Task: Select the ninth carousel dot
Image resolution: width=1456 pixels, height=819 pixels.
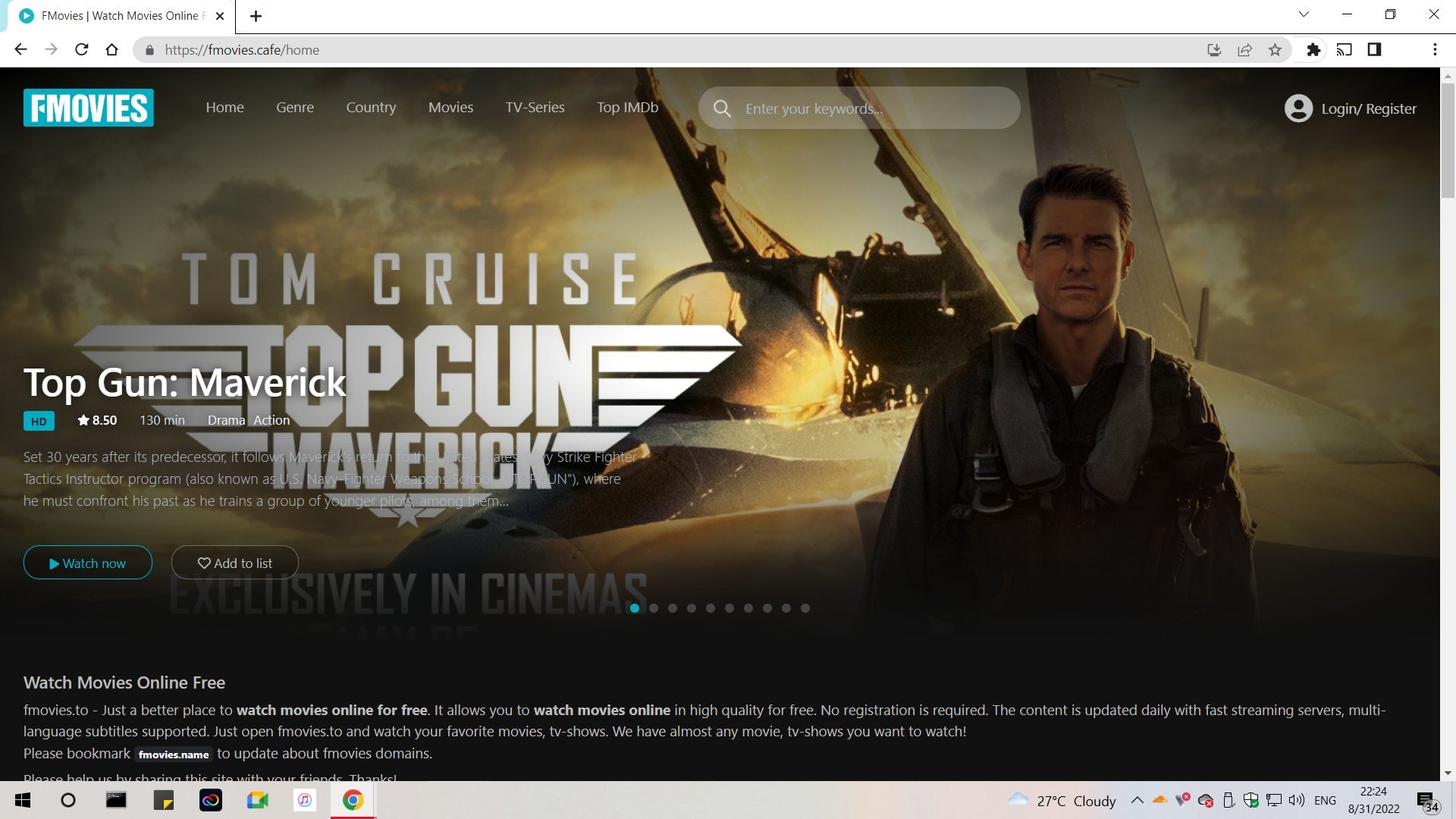Action: pos(786,608)
